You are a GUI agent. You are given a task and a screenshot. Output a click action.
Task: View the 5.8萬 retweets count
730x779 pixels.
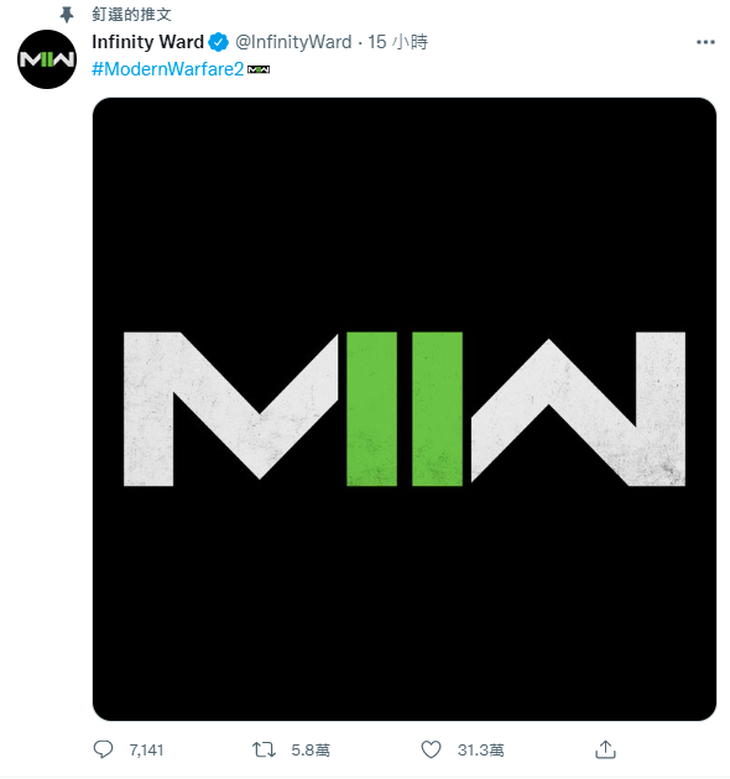pos(311,750)
